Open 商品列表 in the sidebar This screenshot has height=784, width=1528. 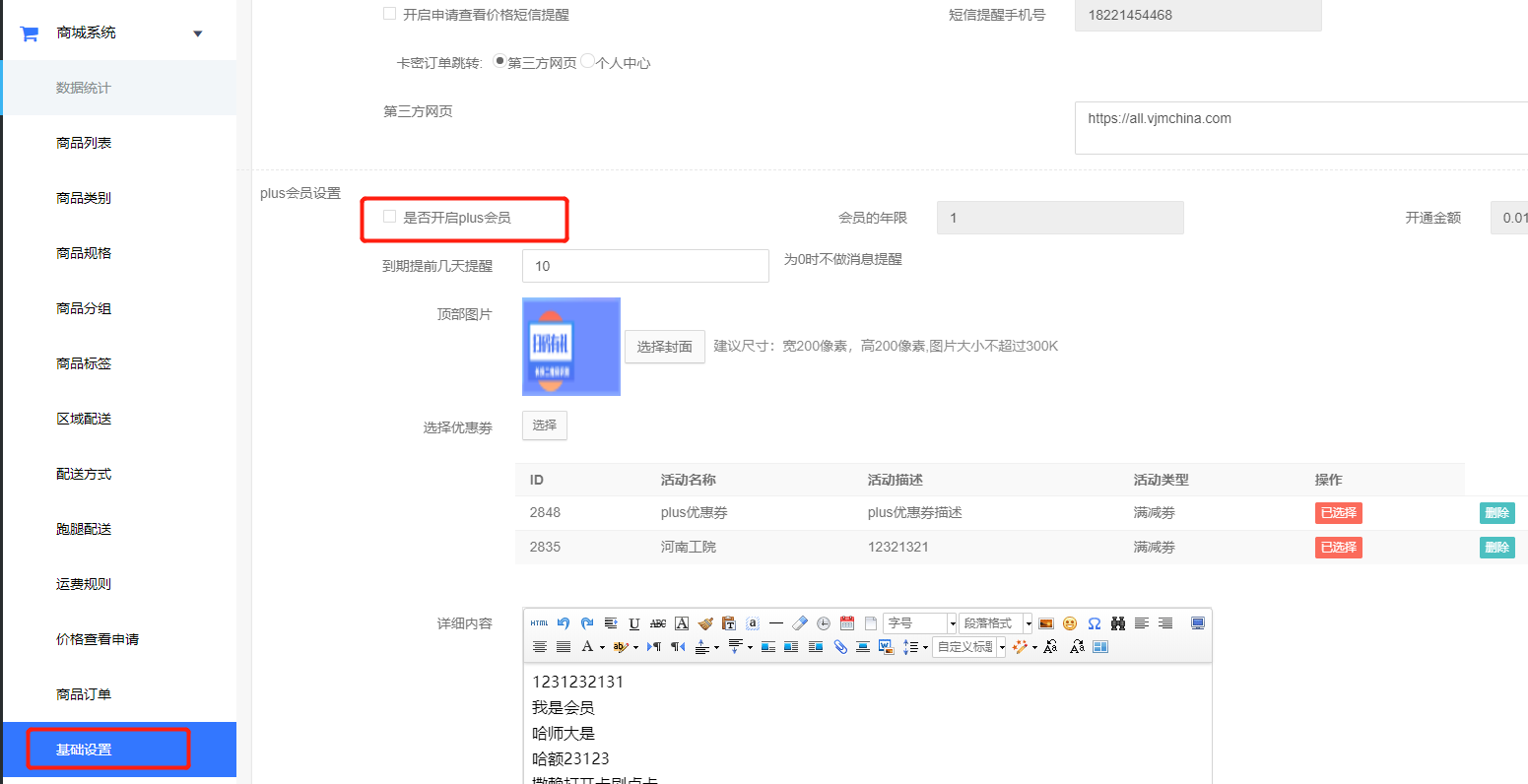(x=84, y=143)
